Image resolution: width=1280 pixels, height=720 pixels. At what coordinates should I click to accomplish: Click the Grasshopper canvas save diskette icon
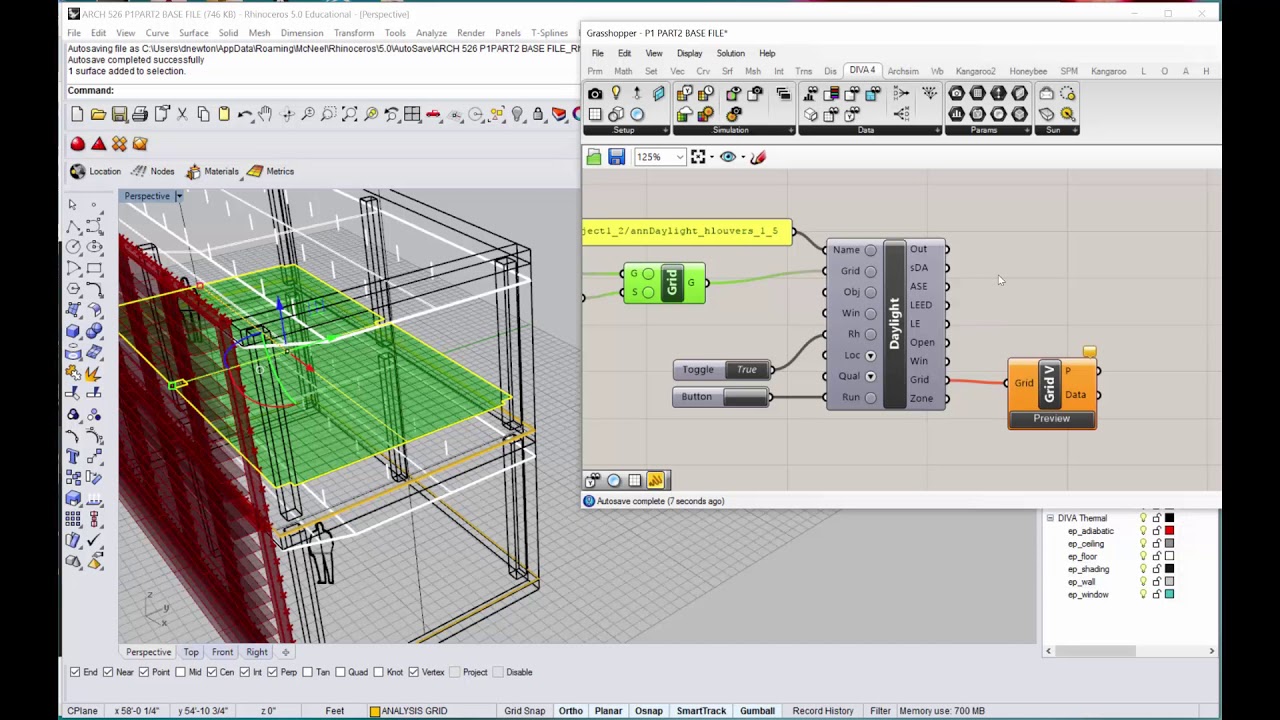click(x=616, y=157)
